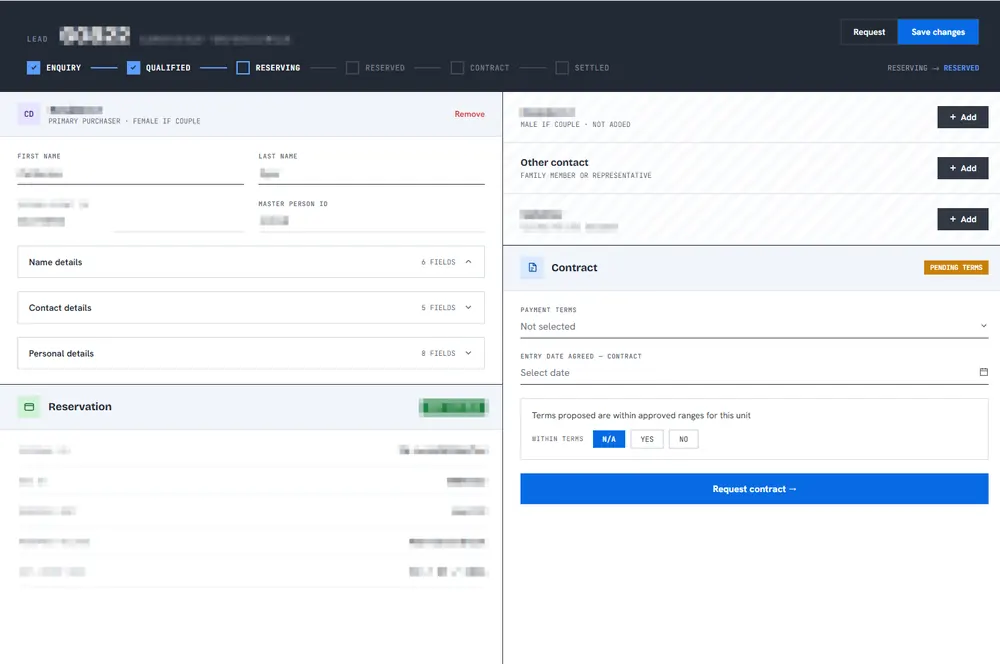Click the Pending Terms status badge
Screen dimensions: 1000x664
coord(956,267)
